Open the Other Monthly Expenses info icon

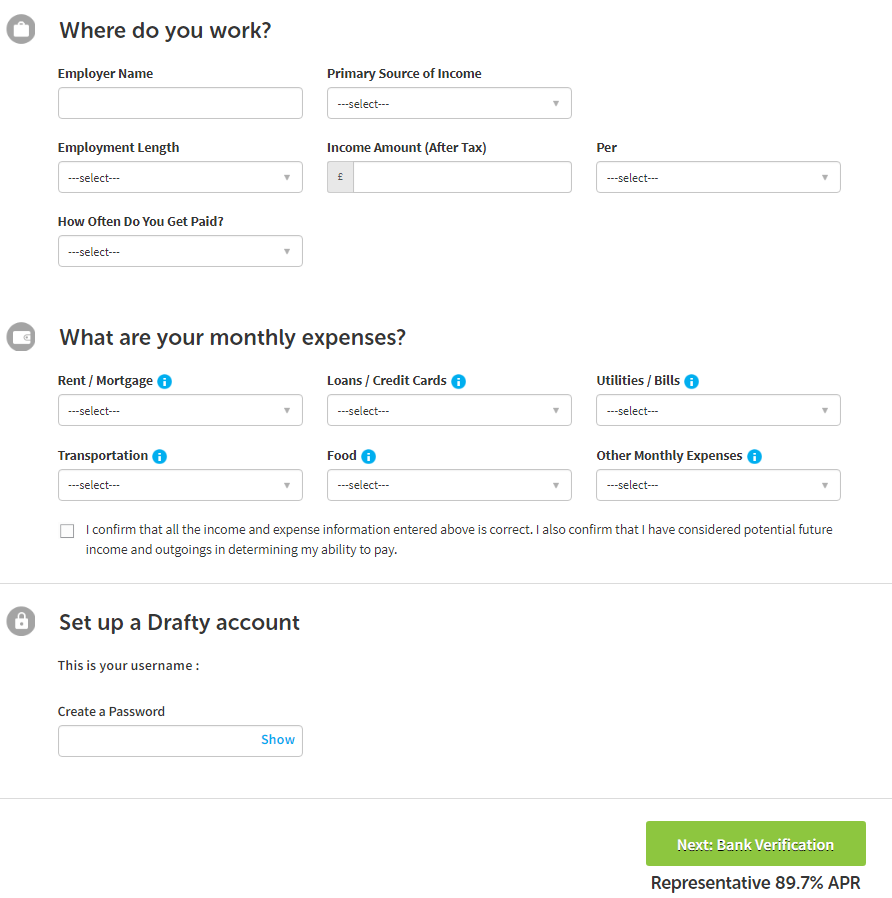click(755, 456)
